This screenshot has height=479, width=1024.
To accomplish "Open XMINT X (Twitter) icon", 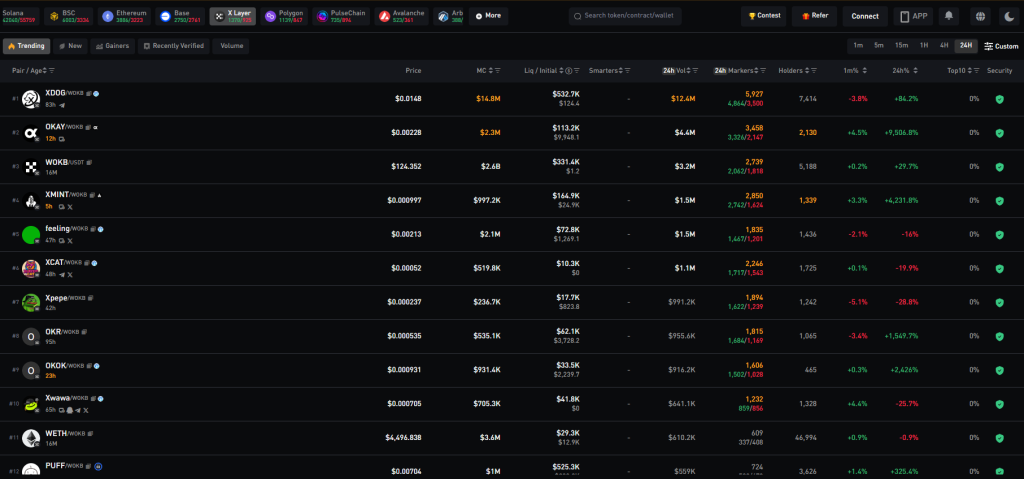I will pyautogui.click(x=70, y=207).
